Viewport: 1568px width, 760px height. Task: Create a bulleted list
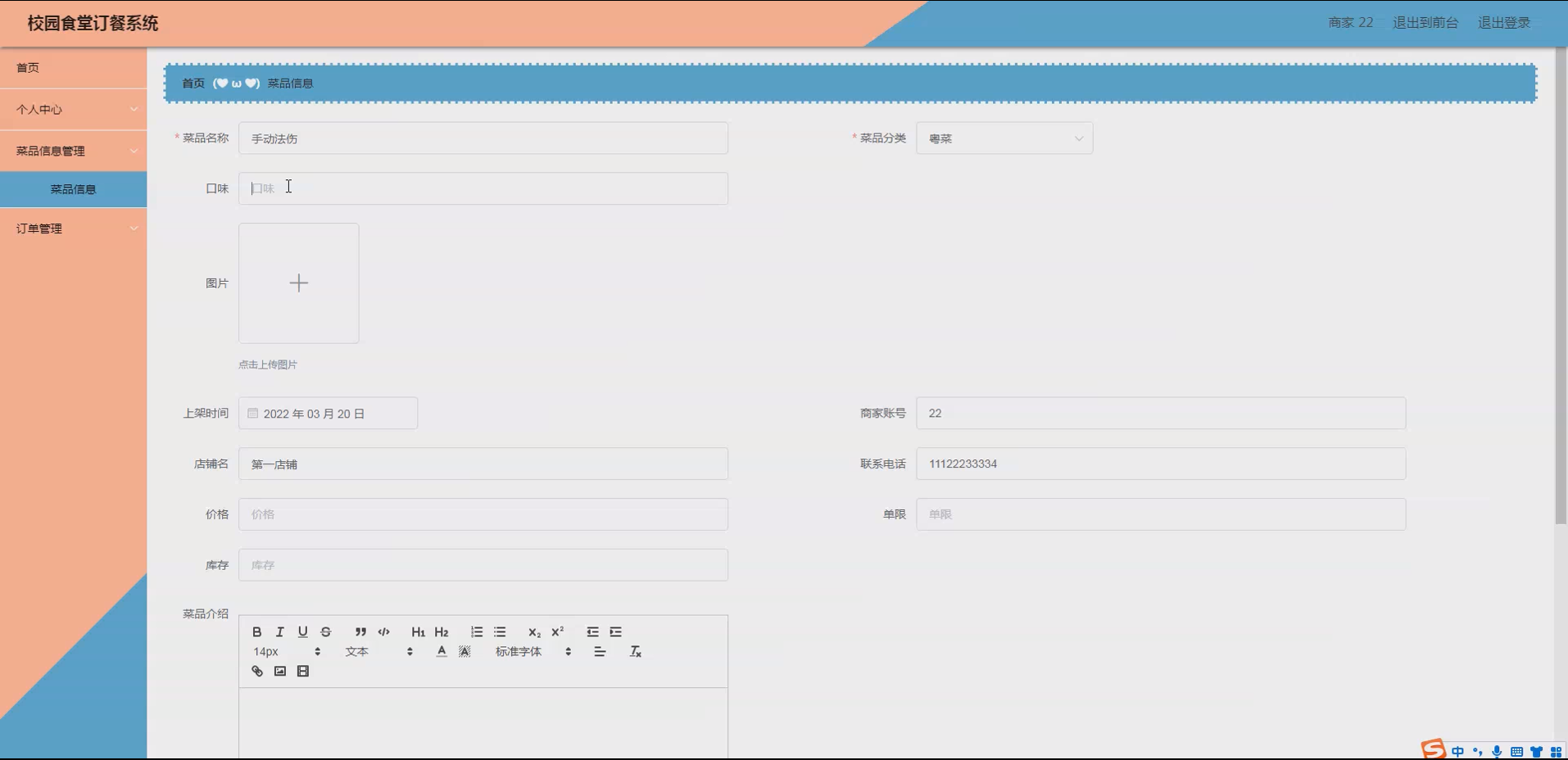pyautogui.click(x=500, y=632)
